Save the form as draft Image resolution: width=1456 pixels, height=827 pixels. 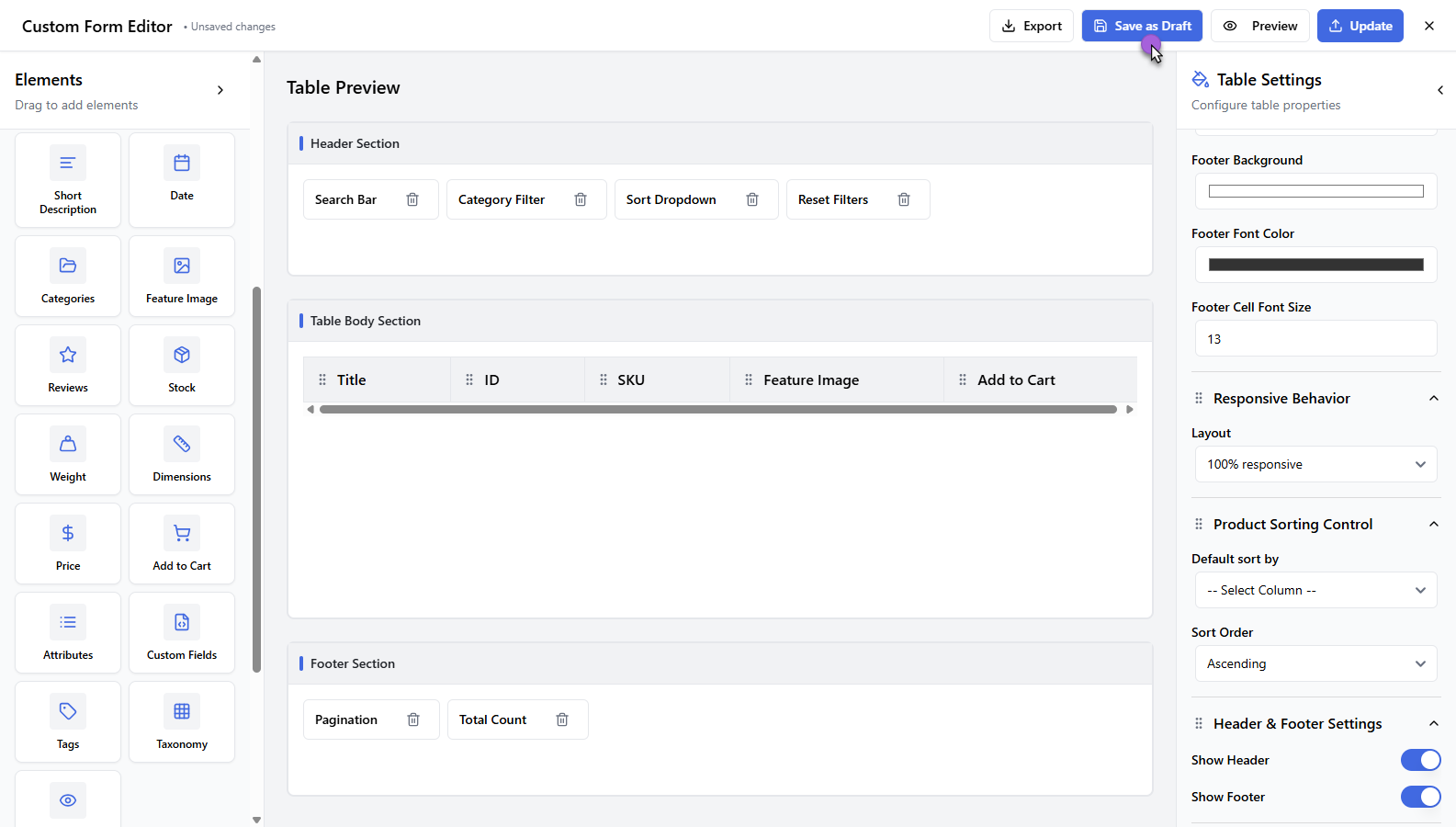[1142, 26]
